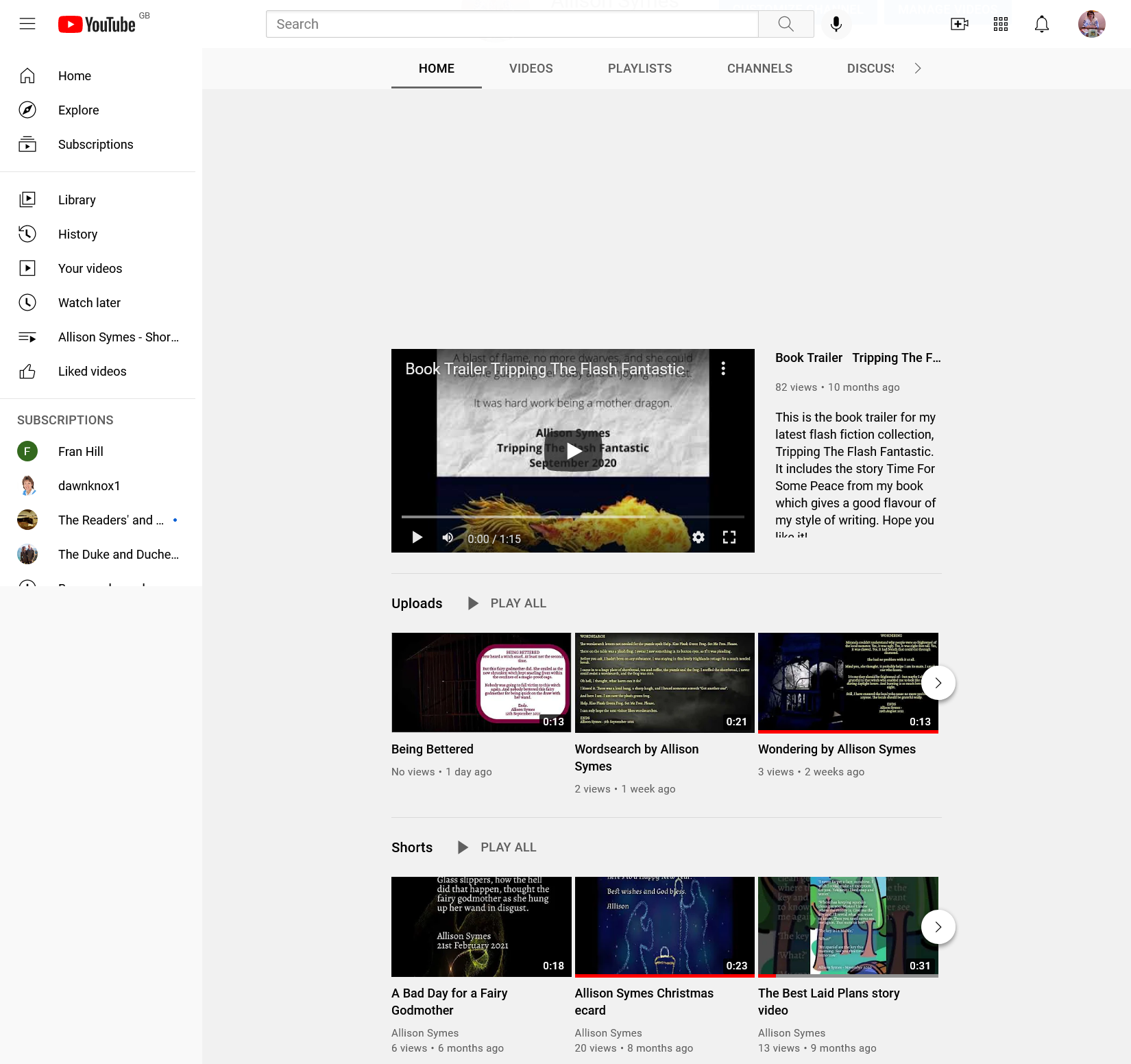This screenshot has width=1131, height=1064.
Task: Click the video progress bar
Action: (572, 516)
